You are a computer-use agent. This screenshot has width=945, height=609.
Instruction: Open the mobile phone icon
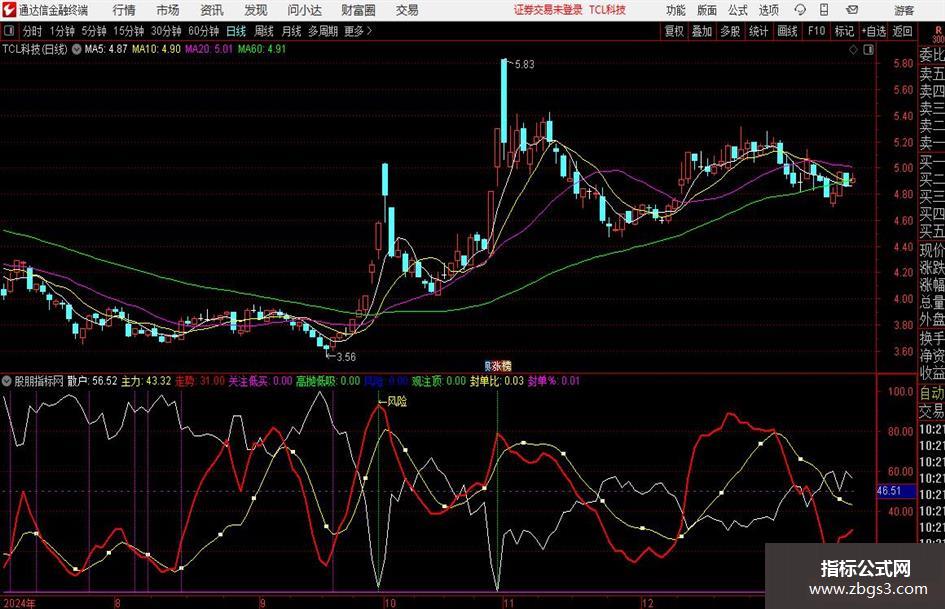[x=824, y=10]
